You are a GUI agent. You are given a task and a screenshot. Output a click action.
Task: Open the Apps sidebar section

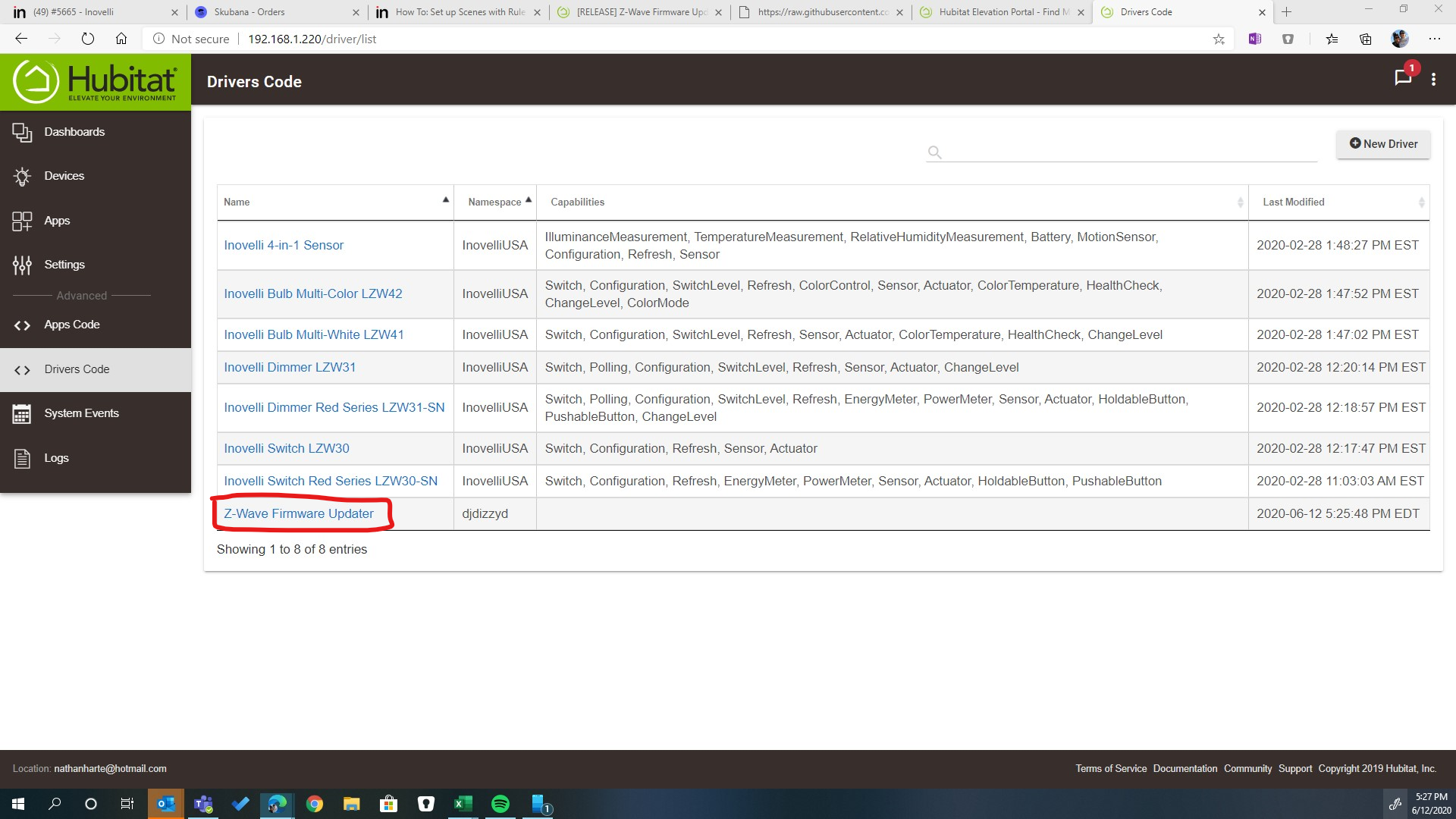coord(56,221)
